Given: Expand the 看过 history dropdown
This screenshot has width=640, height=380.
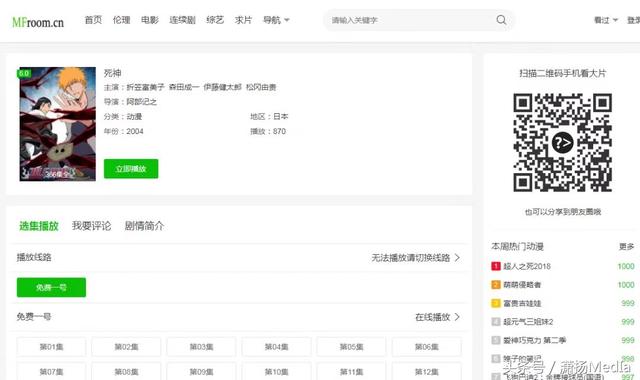Looking at the screenshot, I should point(606,20).
